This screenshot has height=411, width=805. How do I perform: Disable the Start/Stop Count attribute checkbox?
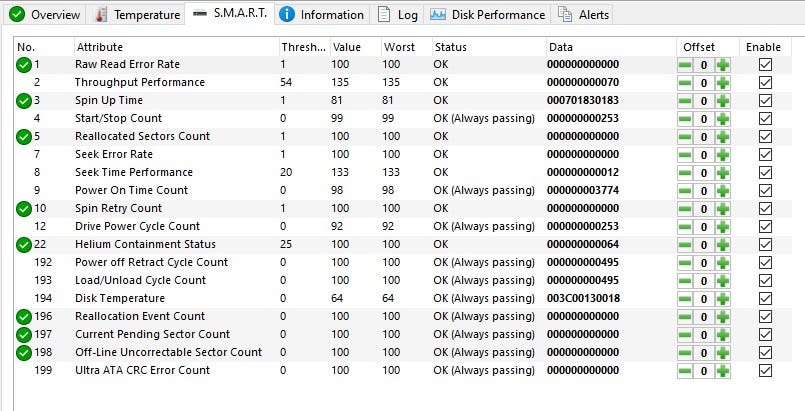click(766, 119)
